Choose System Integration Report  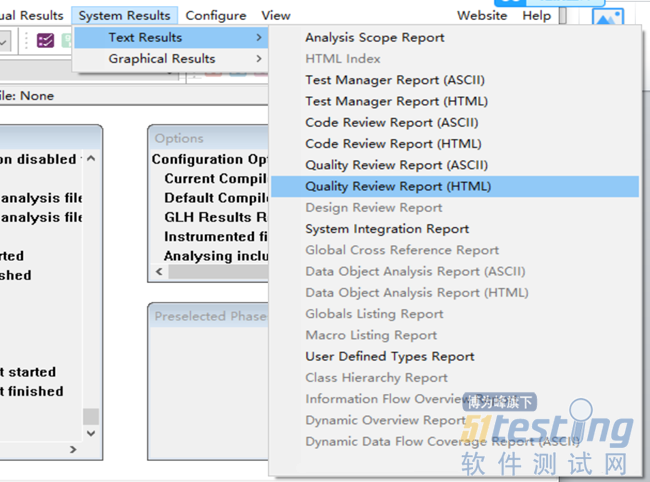click(387, 229)
